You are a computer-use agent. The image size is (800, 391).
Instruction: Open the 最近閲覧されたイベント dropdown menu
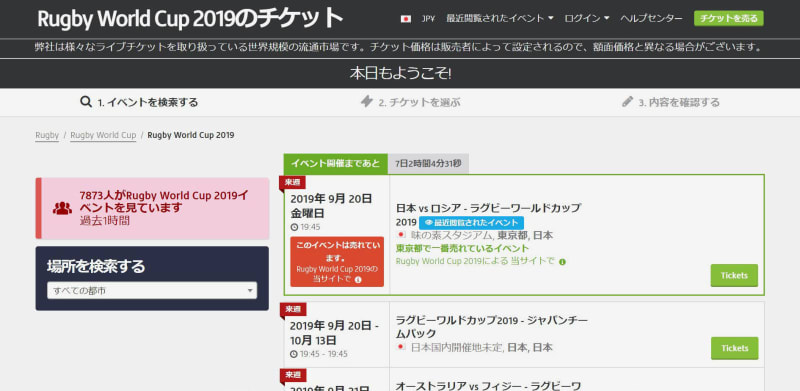(x=499, y=19)
